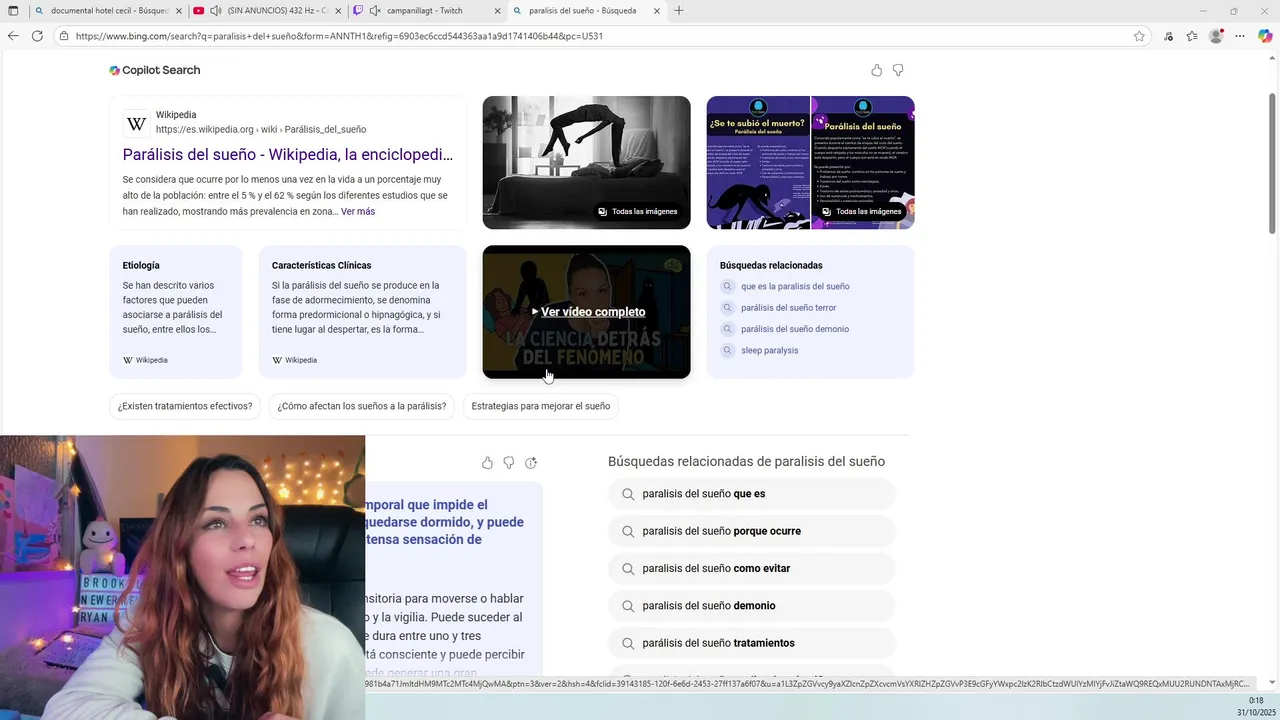Go back with the browser back arrow
The image size is (1280, 720).
click(x=13, y=36)
